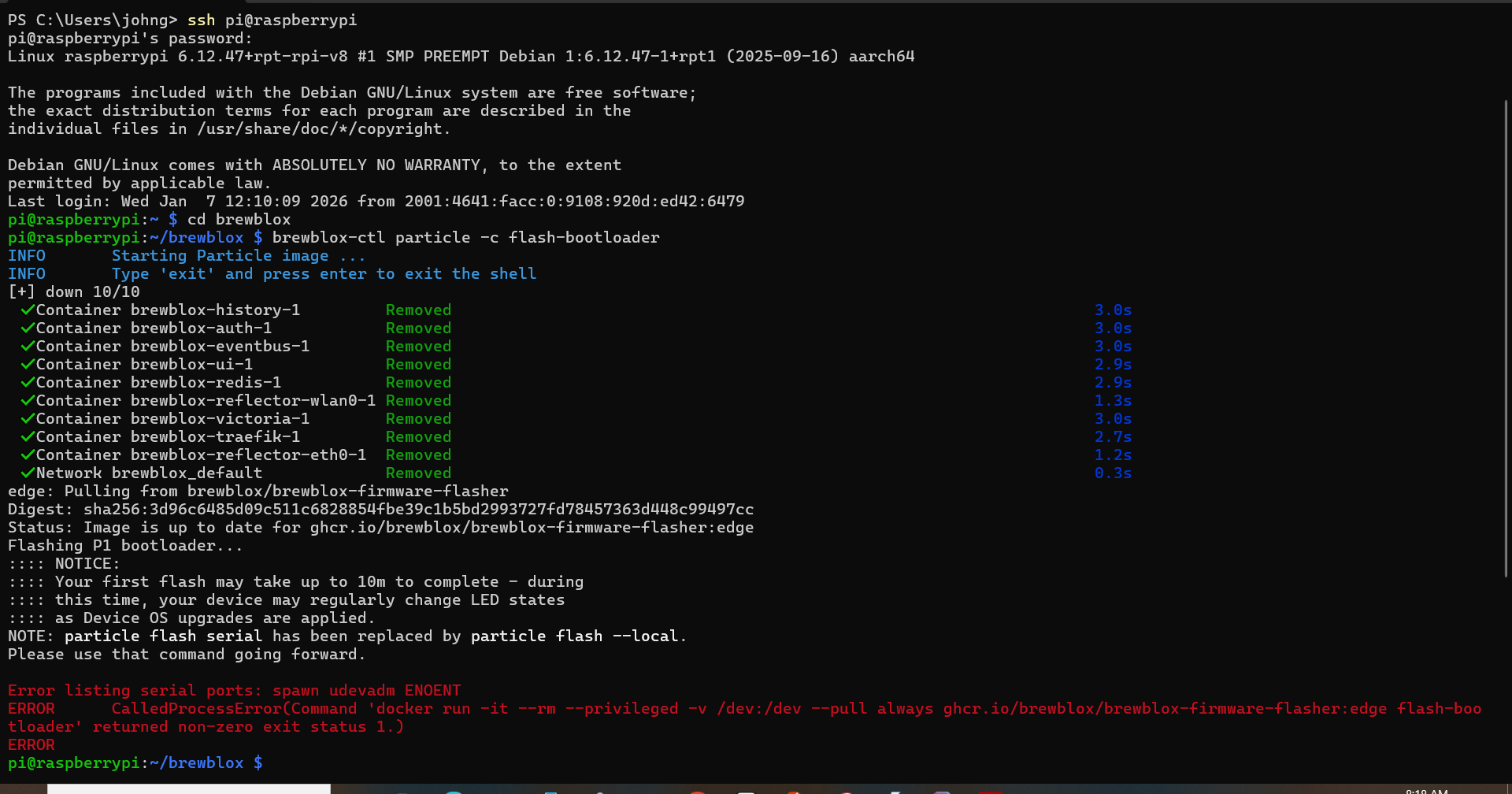1512x794 pixels.
Task: Click the "Starting Particle image" INFO line
Action: 238,256
